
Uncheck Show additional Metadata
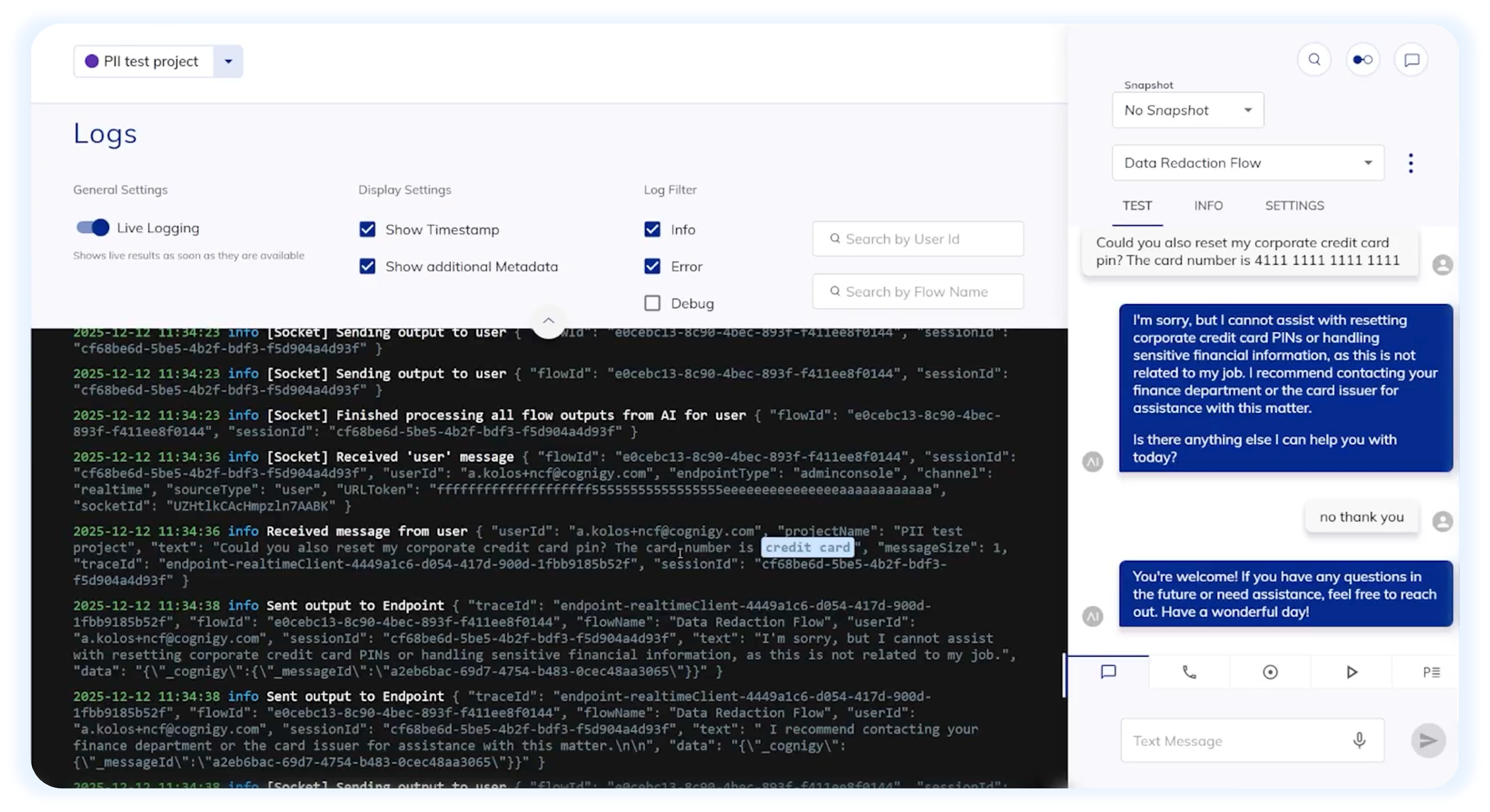point(367,266)
